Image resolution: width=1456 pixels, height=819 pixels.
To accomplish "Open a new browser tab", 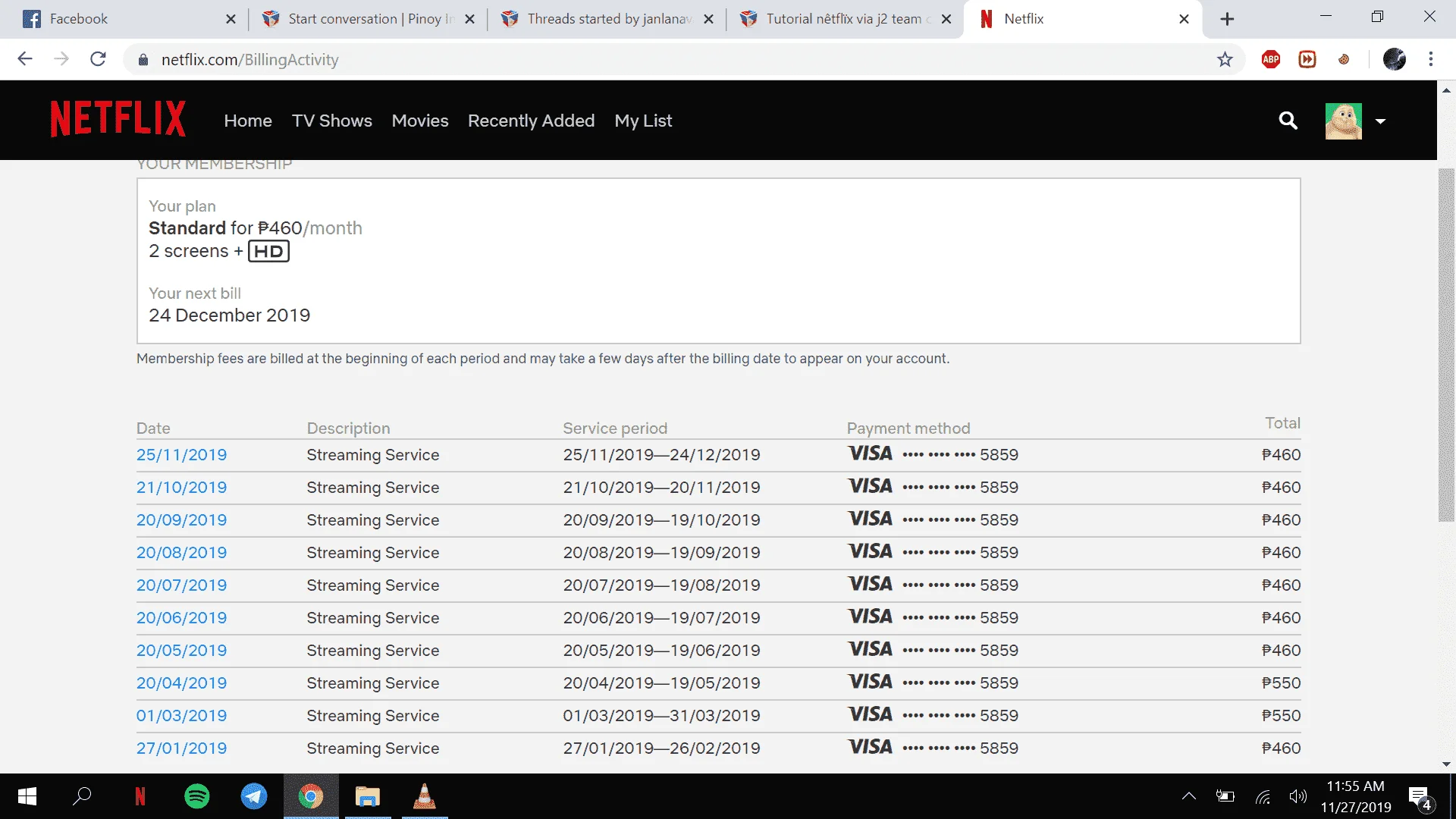I will tap(1227, 19).
